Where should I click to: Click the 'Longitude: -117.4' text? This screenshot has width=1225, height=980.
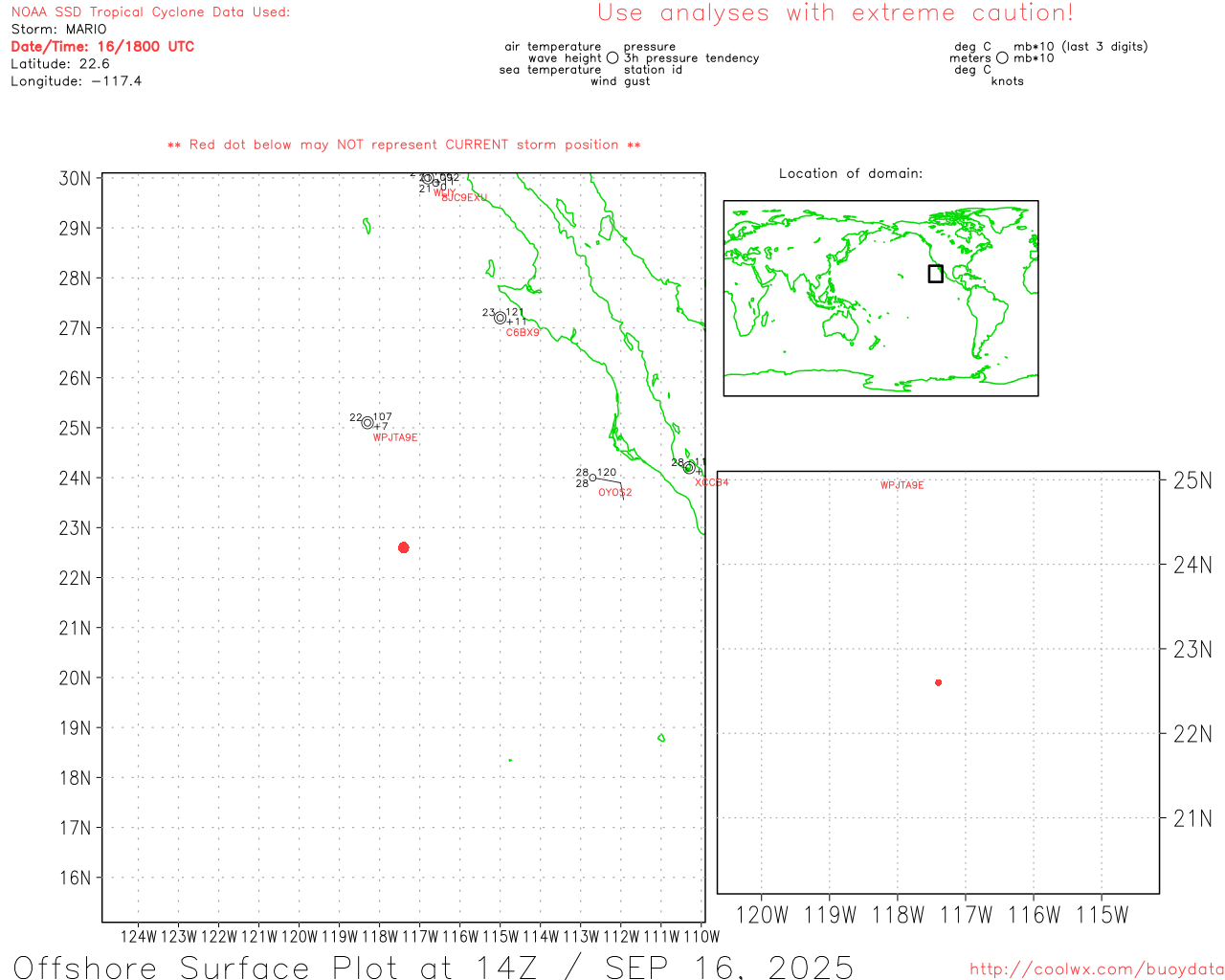tap(77, 81)
